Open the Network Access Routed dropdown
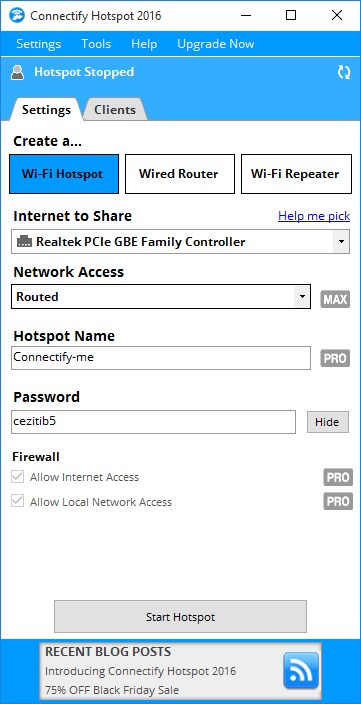 click(x=161, y=296)
